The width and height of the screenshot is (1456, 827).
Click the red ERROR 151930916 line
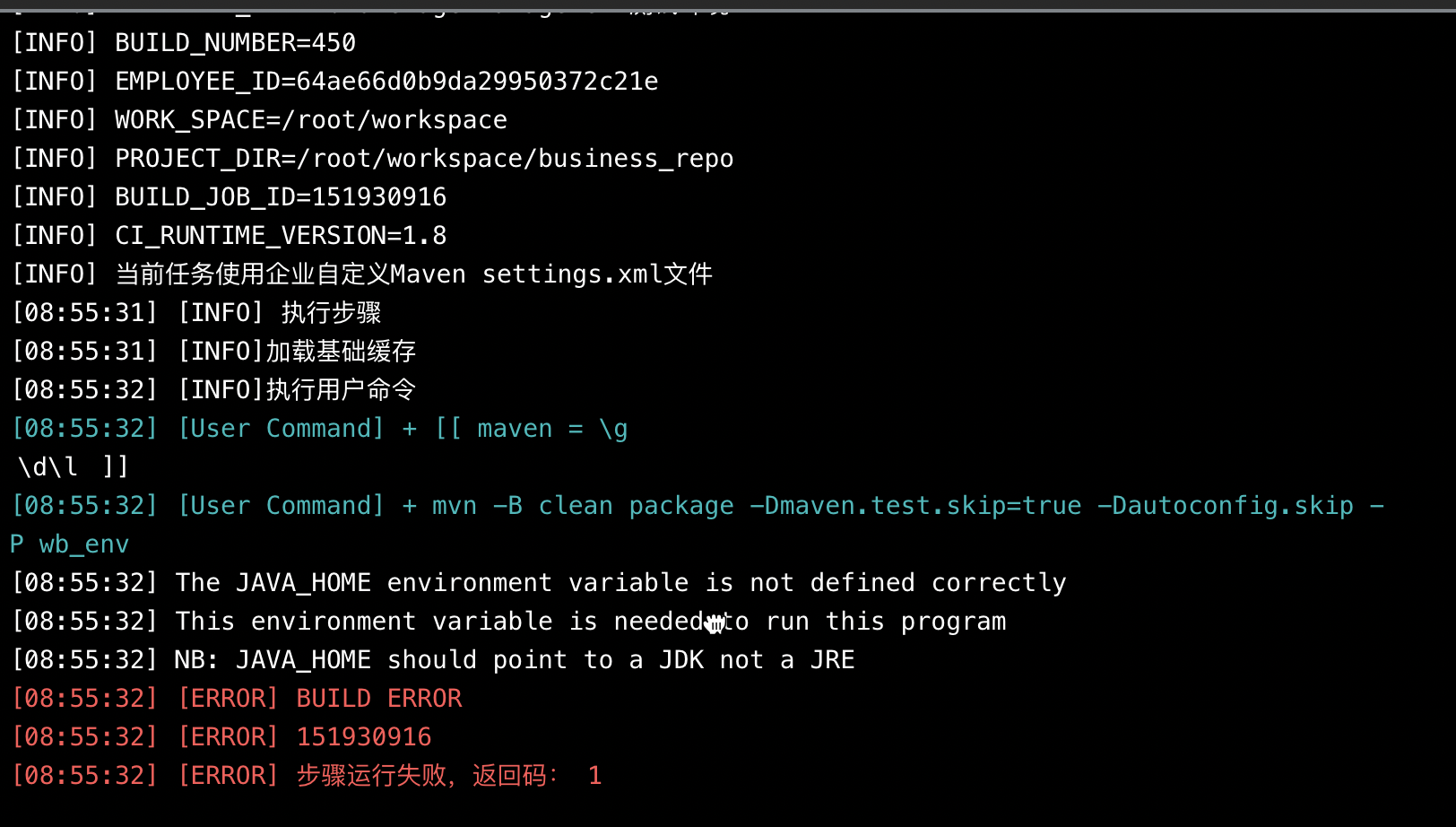(221, 736)
